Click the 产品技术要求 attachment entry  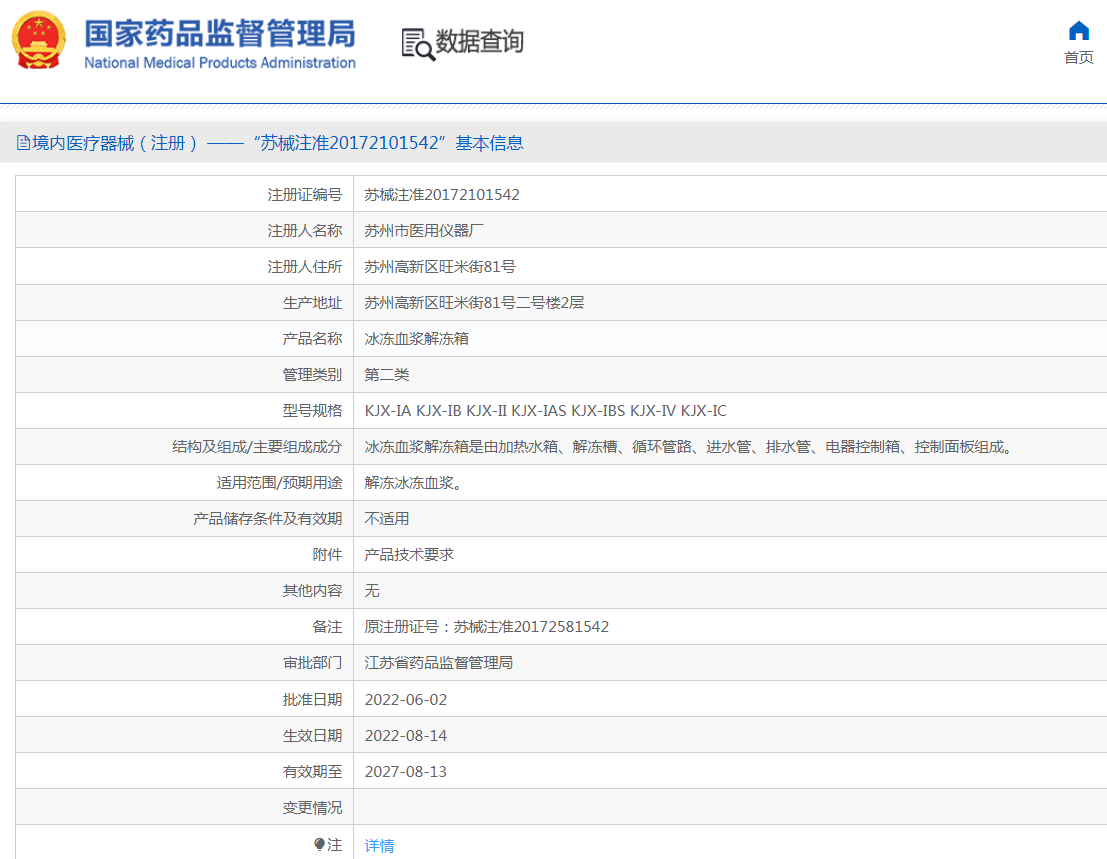[x=409, y=554]
